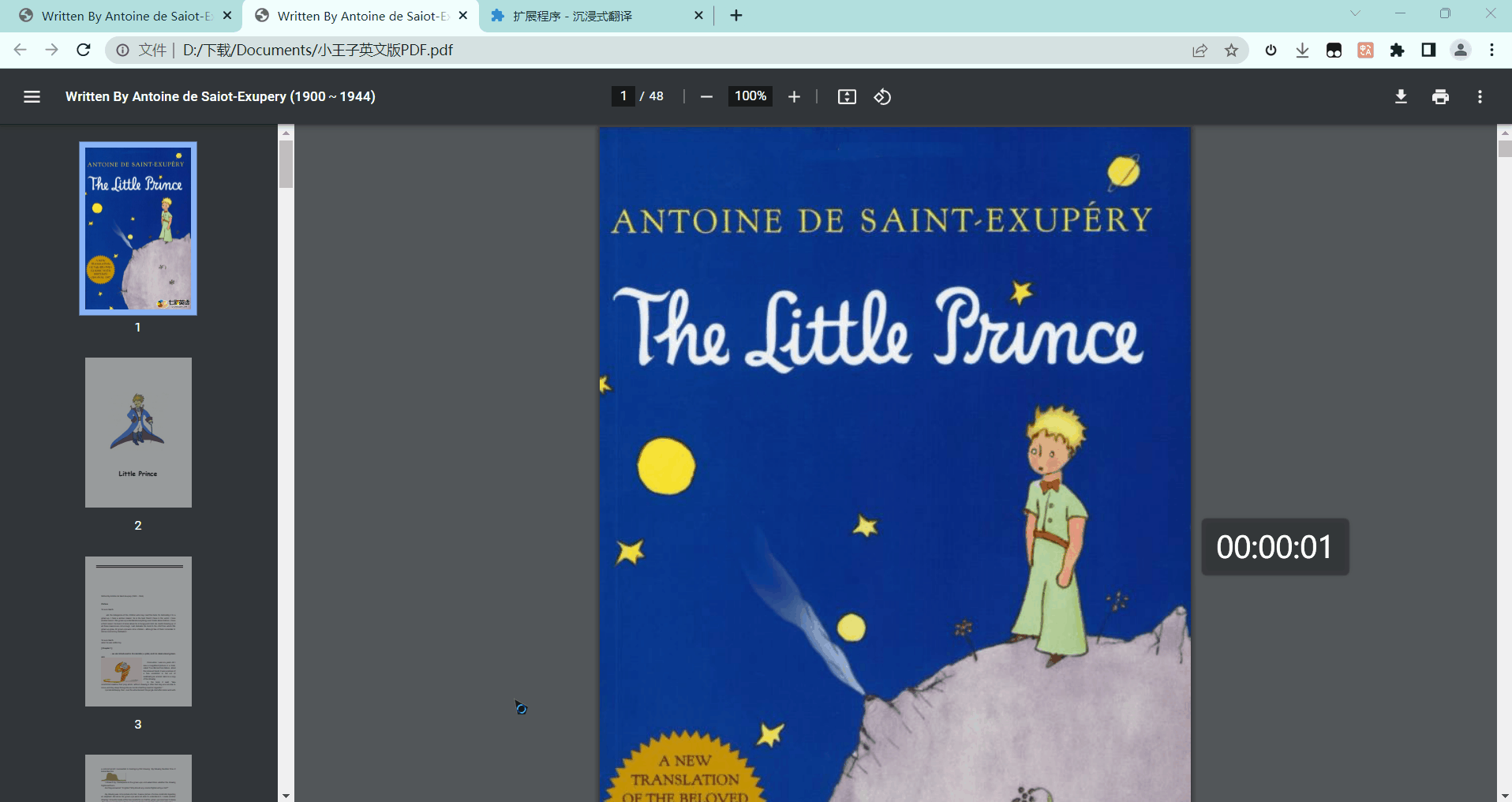
Task: Zoom in with the plus button
Action: pyautogui.click(x=794, y=96)
